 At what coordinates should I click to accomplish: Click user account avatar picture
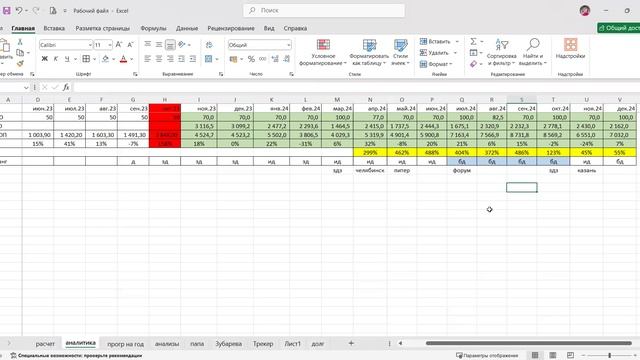point(585,11)
